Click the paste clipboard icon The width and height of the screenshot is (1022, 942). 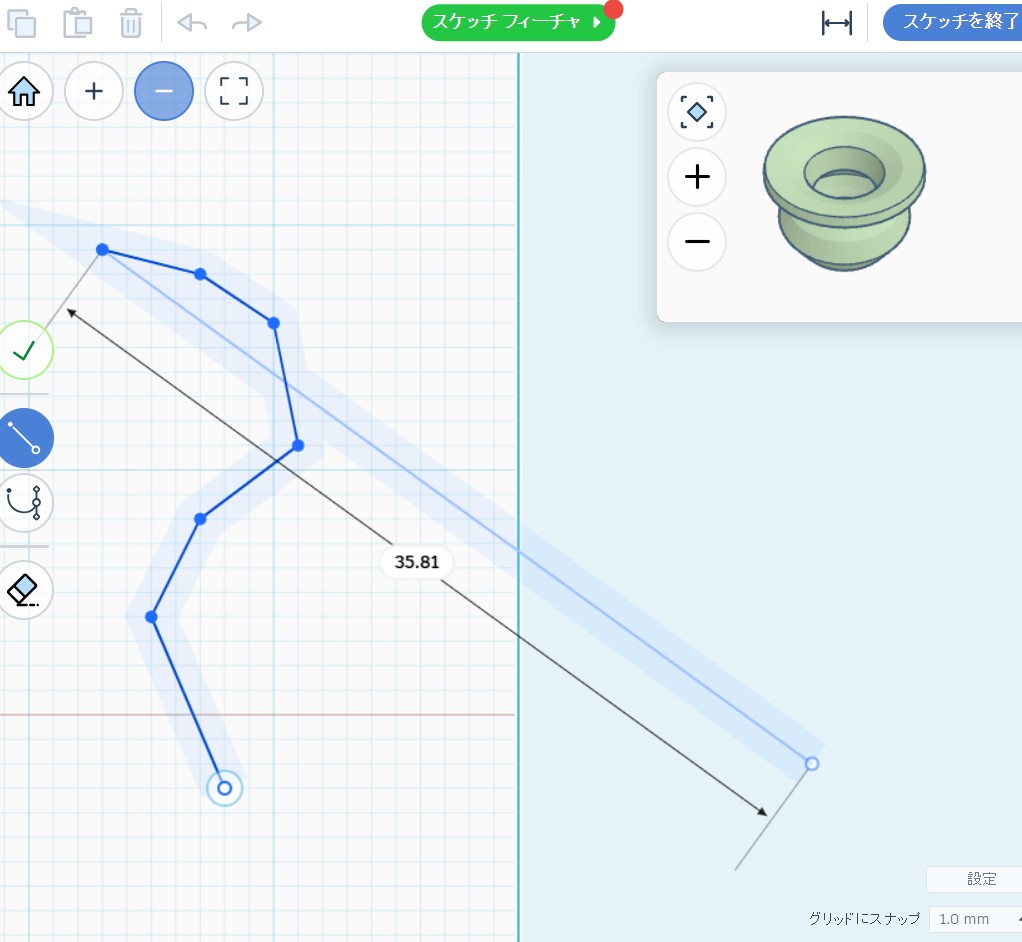tap(78, 23)
